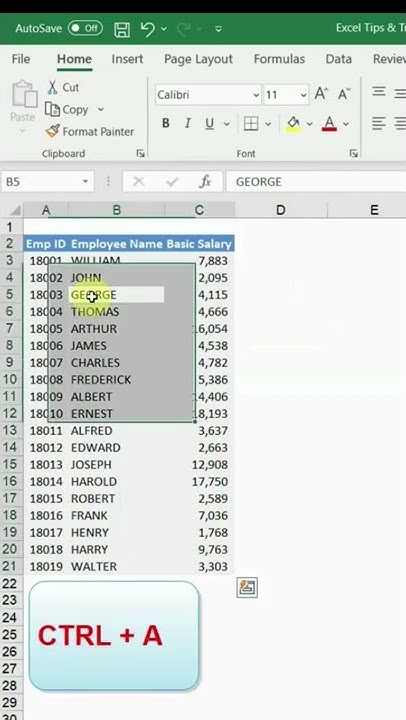The image size is (406, 720).
Task: Select the Format Painter tool
Action: click(x=90, y=132)
